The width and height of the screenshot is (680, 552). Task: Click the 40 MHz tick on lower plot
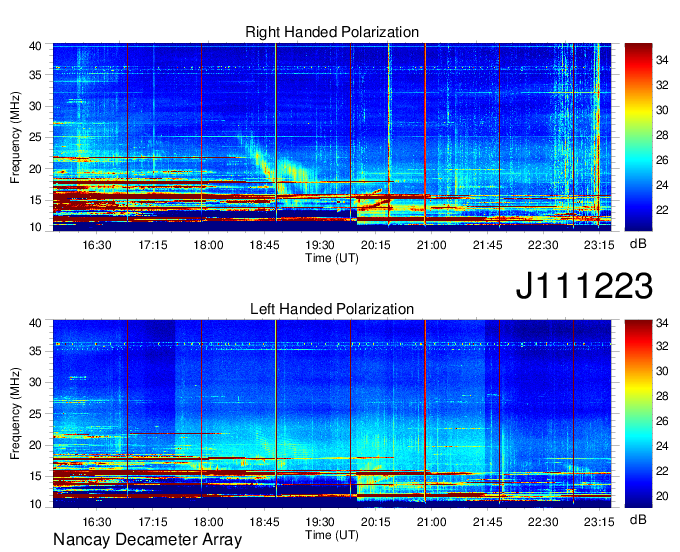(35, 323)
